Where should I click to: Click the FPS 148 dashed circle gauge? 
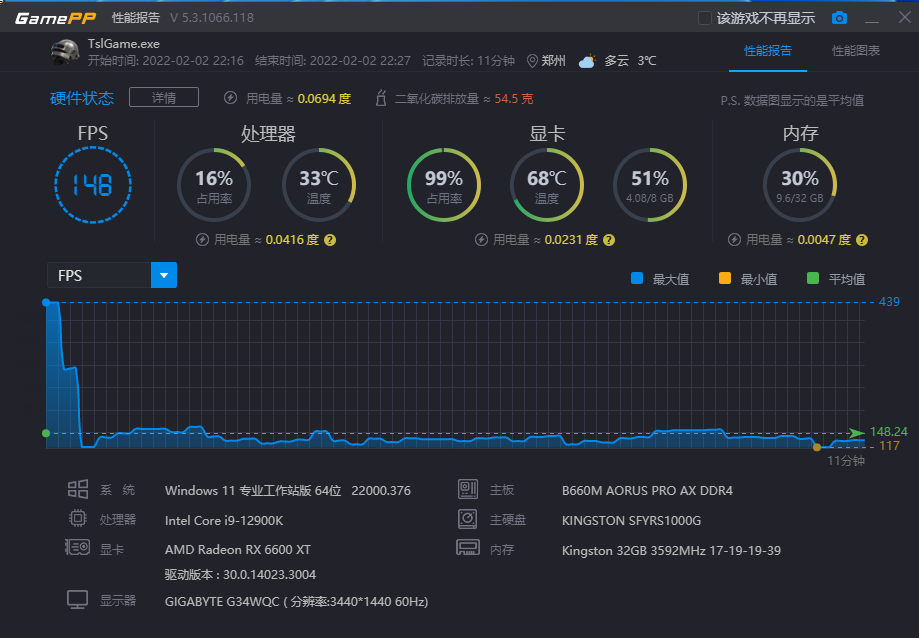coord(93,185)
